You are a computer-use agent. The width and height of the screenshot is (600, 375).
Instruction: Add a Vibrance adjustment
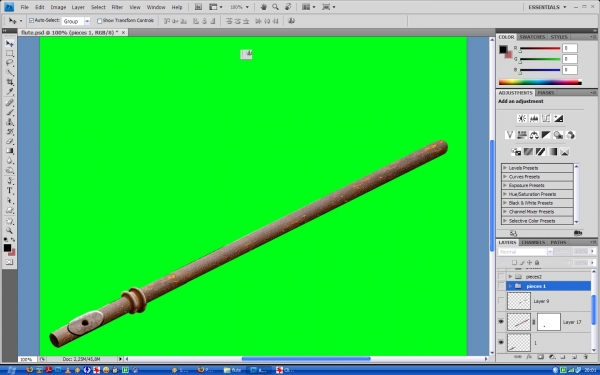point(509,135)
